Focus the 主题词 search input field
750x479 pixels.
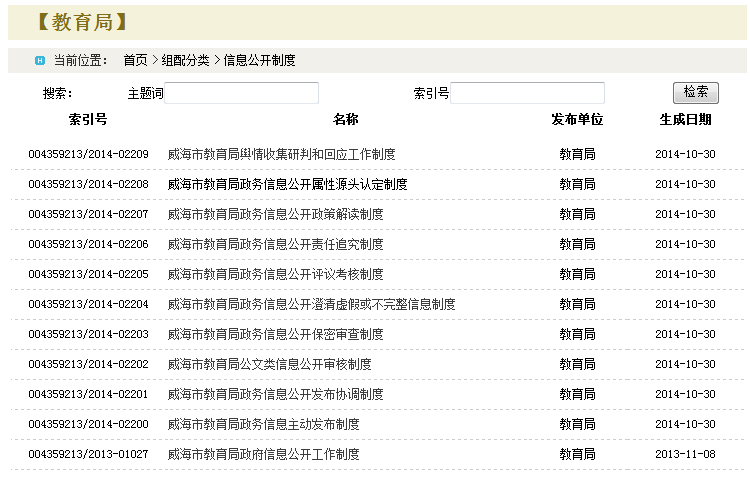point(241,93)
